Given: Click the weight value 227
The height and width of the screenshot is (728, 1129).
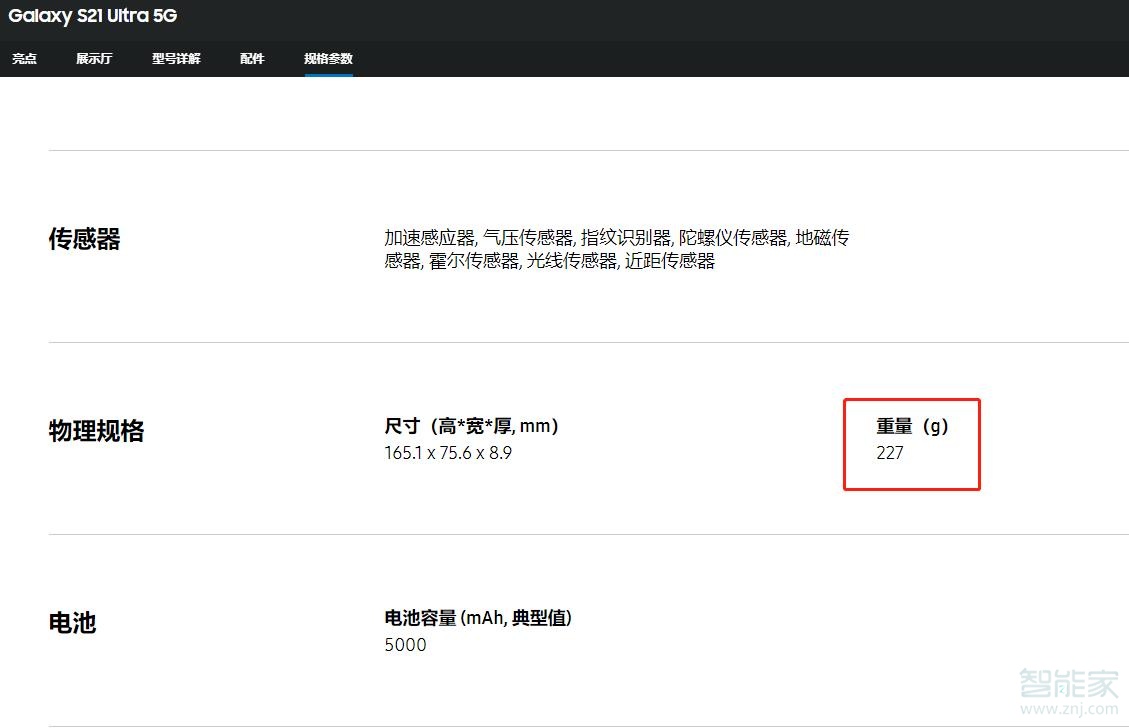Looking at the screenshot, I should point(890,453).
